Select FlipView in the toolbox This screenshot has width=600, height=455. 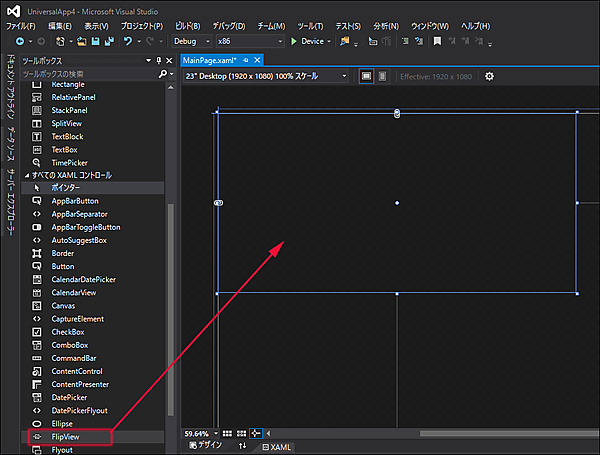pos(66,437)
